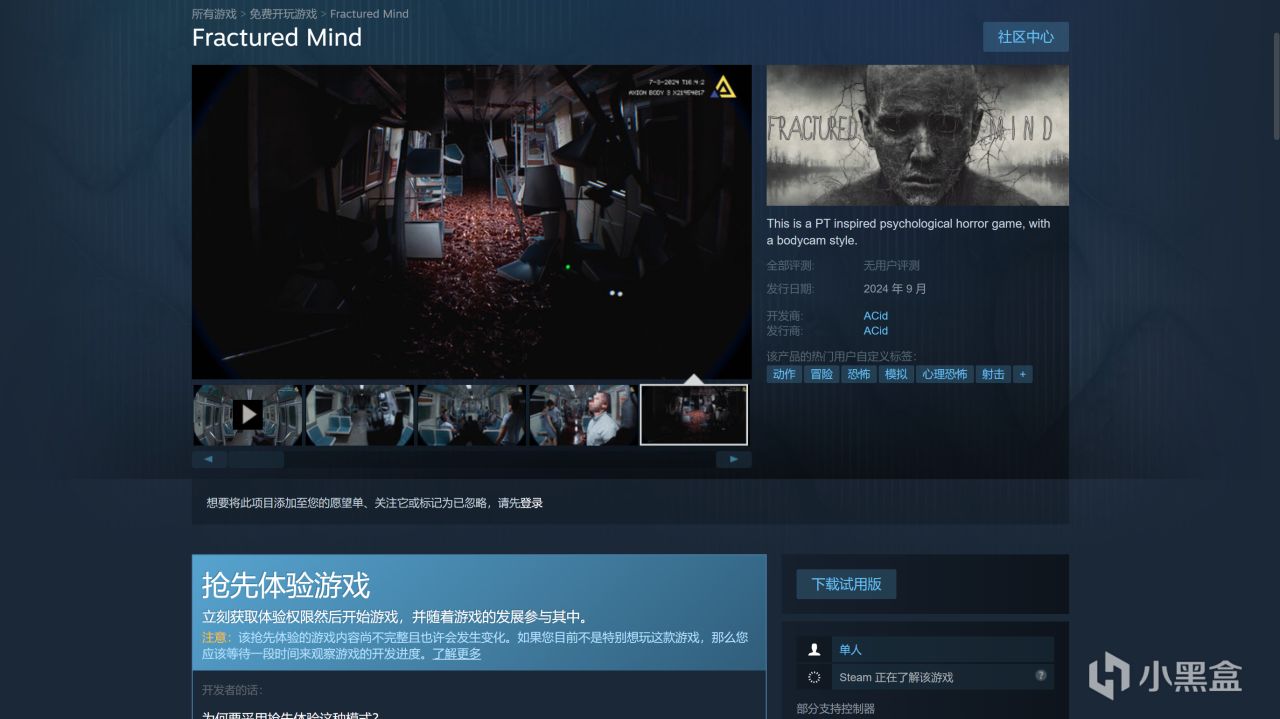Click the left arrow of the thumbnail strip
The height and width of the screenshot is (719, 1280).
(209, 460)
